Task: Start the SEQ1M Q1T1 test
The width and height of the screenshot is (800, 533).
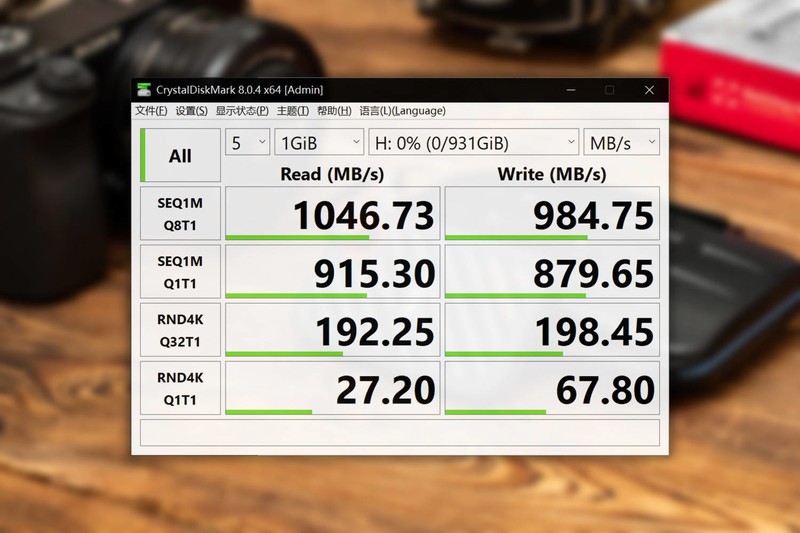Action: point(180,271)
